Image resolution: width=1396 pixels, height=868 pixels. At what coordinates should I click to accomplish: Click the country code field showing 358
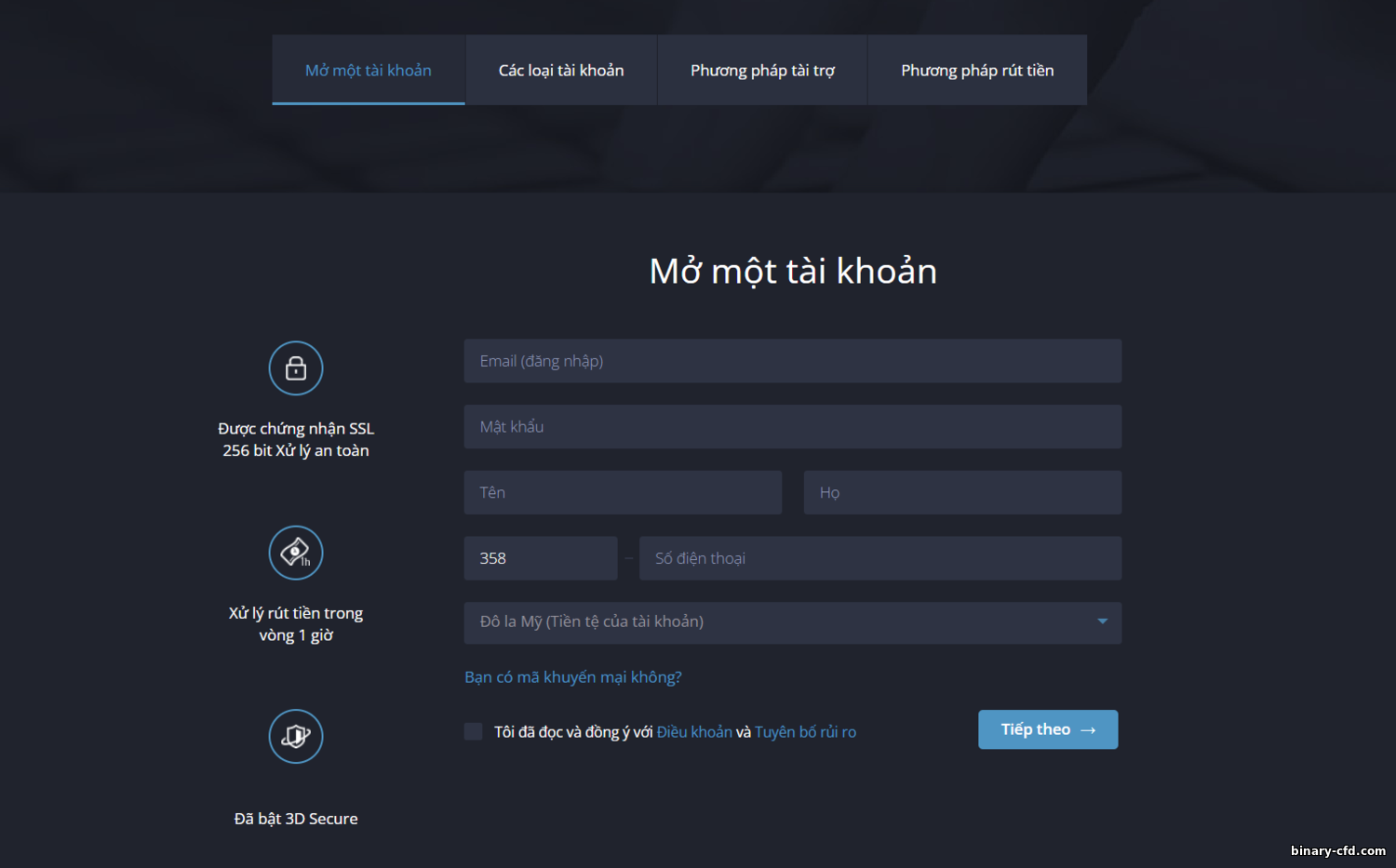[541, 558]
